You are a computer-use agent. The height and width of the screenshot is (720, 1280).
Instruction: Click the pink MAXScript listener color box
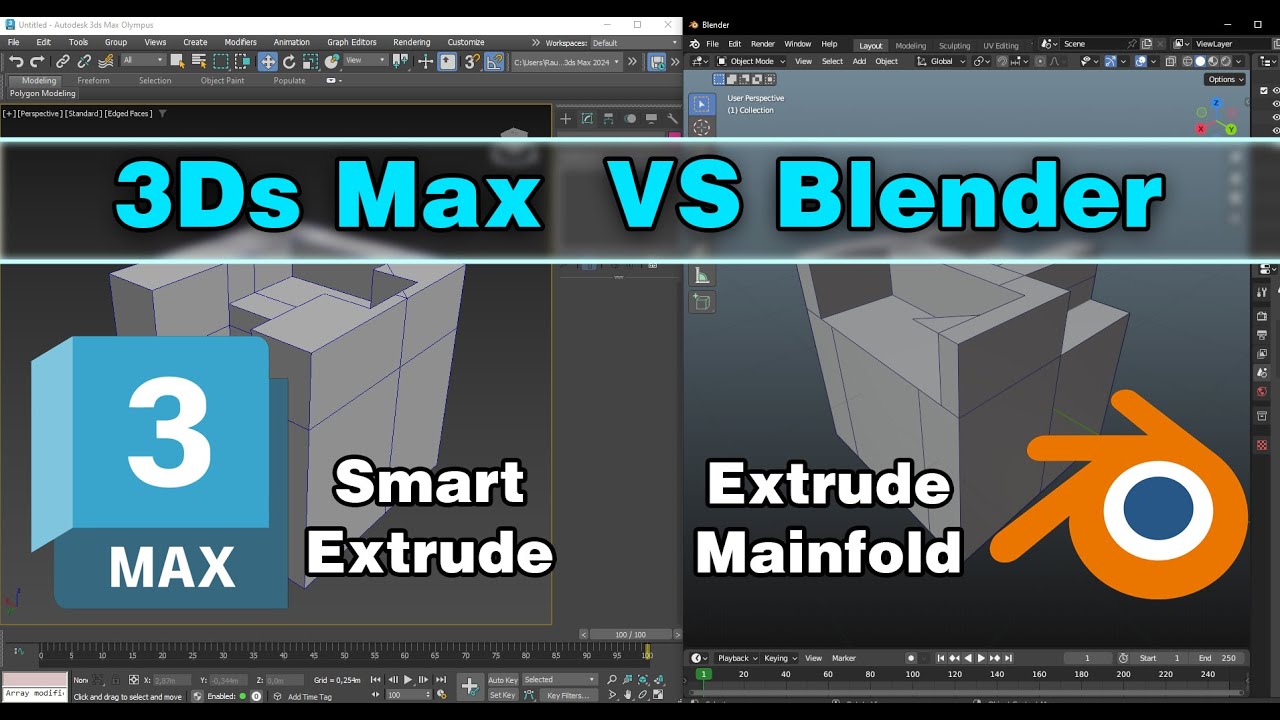click(x=35, y=679)
